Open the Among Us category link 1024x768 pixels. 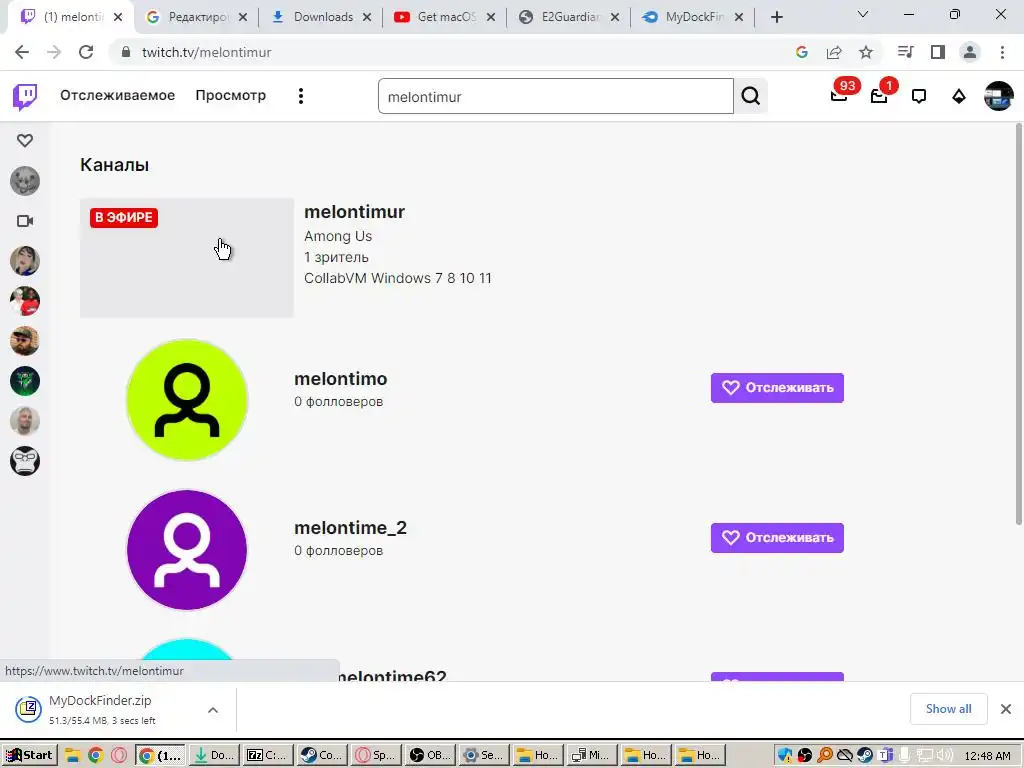pyautogui.click(x=338, y=236)
